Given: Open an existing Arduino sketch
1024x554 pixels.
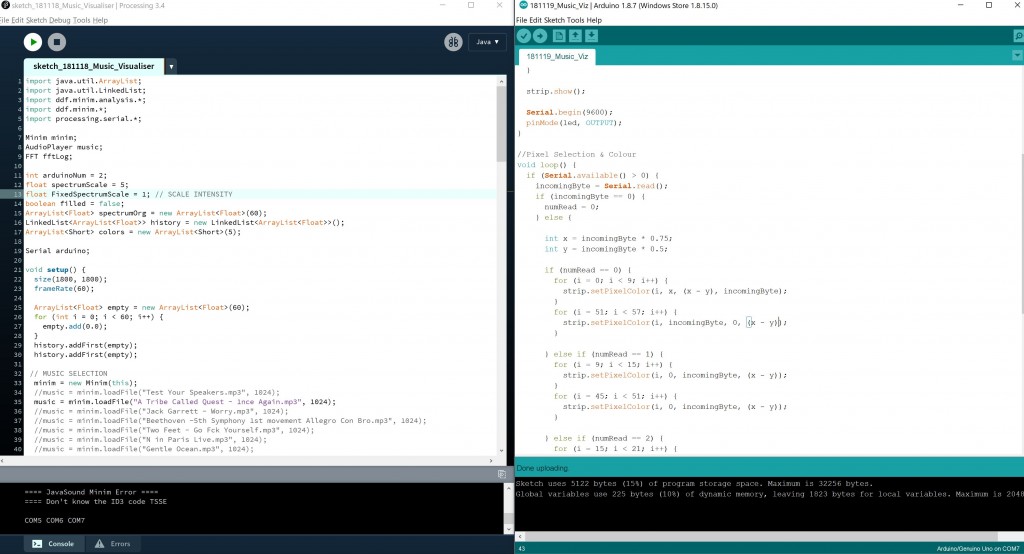Looking at the screenshot, I should point(576,36).
